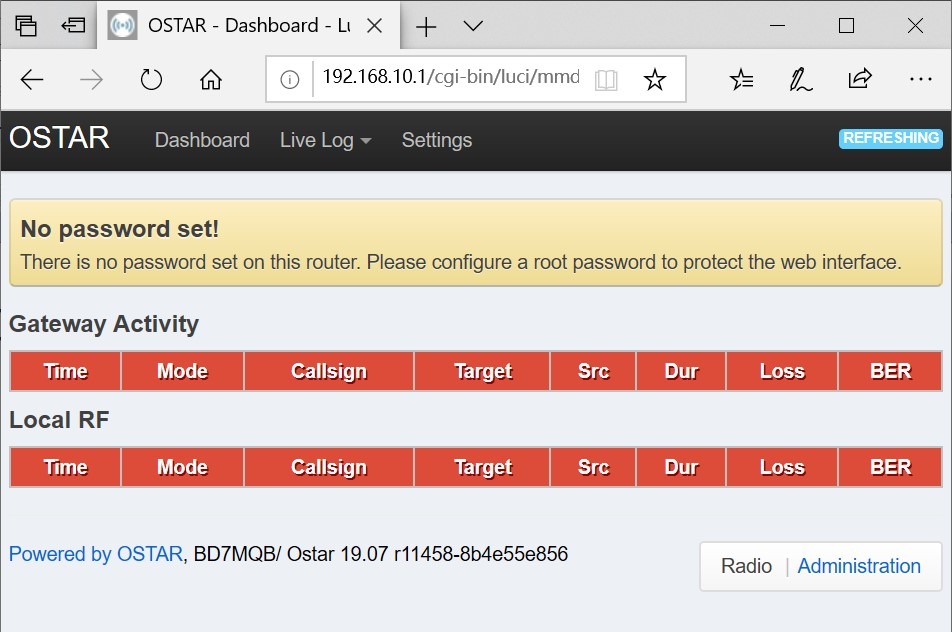Open the Administration link
The width and height of the screenshot is (952, 632).
(x=858, y=566)
